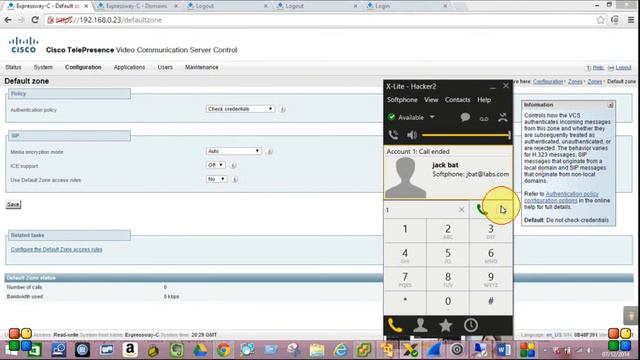Dial the 9 key on the X-Lite dialpad
This screenshot has height=360, width=640.
491,279
